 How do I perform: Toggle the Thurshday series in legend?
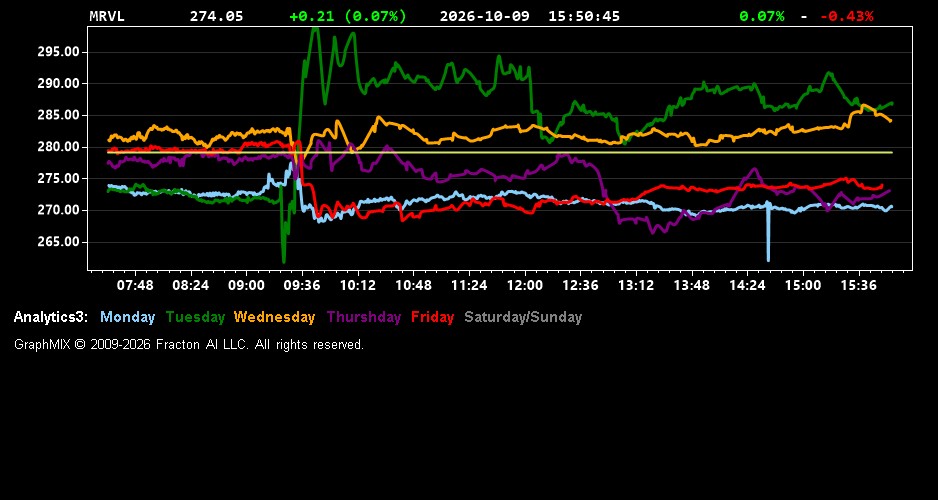(x=364, y=317)
